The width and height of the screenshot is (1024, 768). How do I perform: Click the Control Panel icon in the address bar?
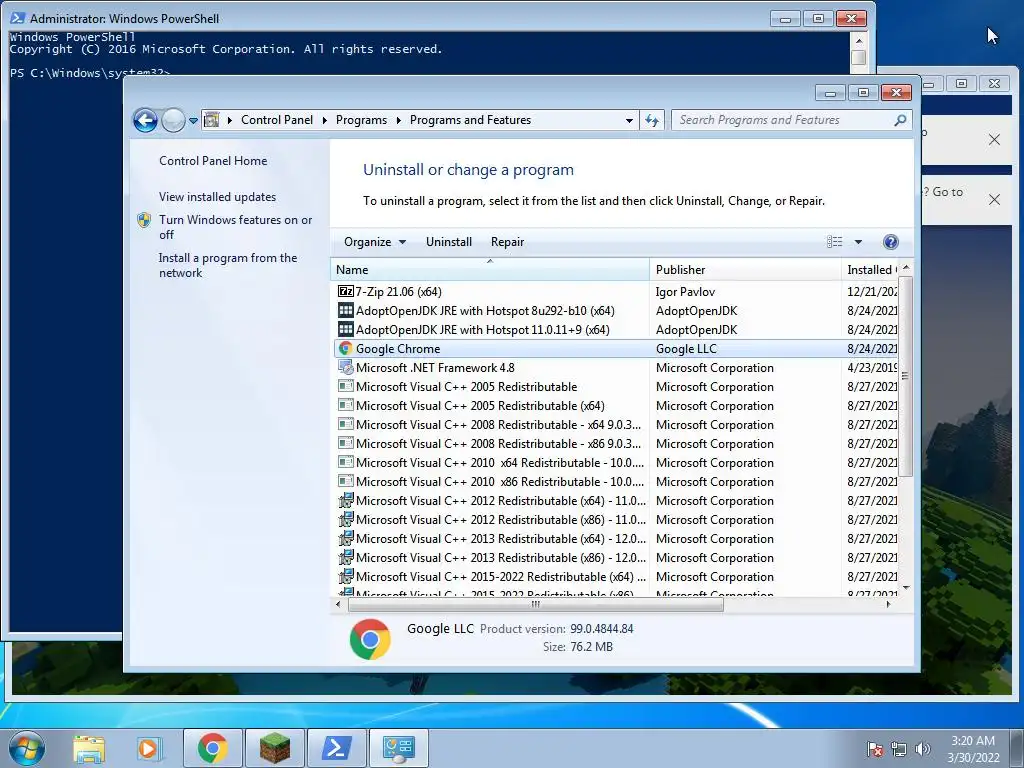coord(212,120)
